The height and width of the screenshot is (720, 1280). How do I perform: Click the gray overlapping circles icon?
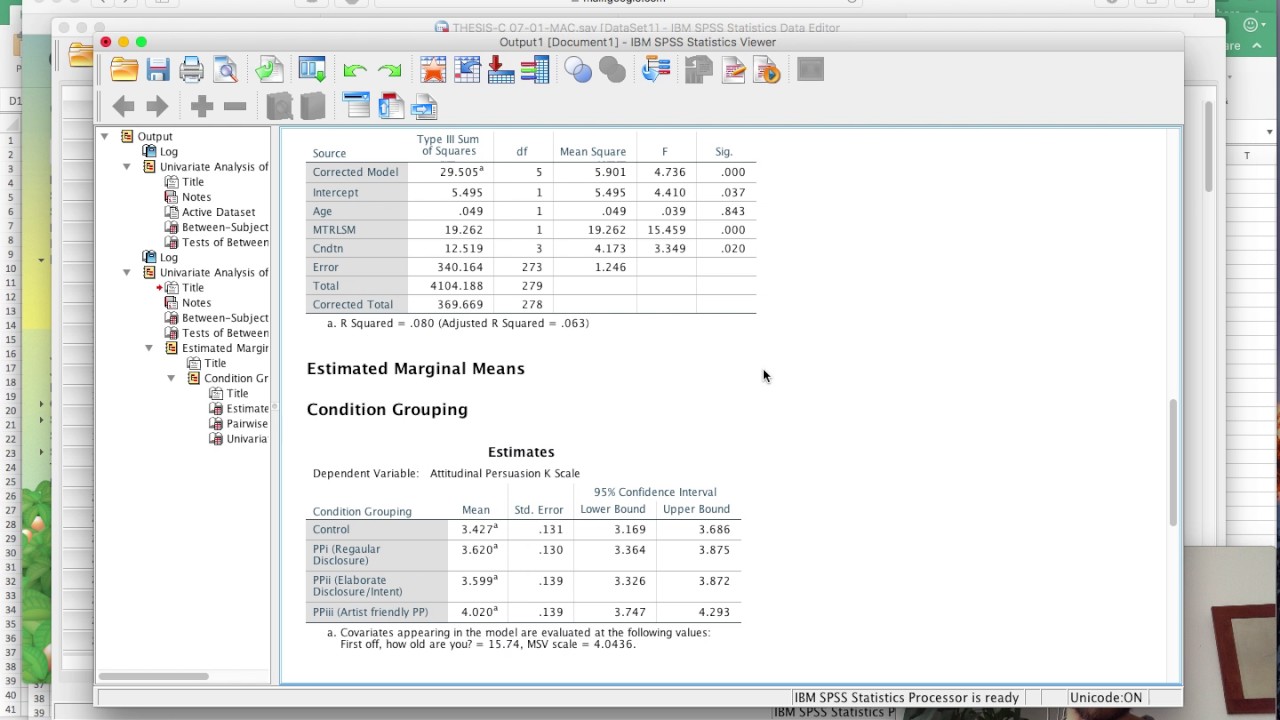click(612, 69)
